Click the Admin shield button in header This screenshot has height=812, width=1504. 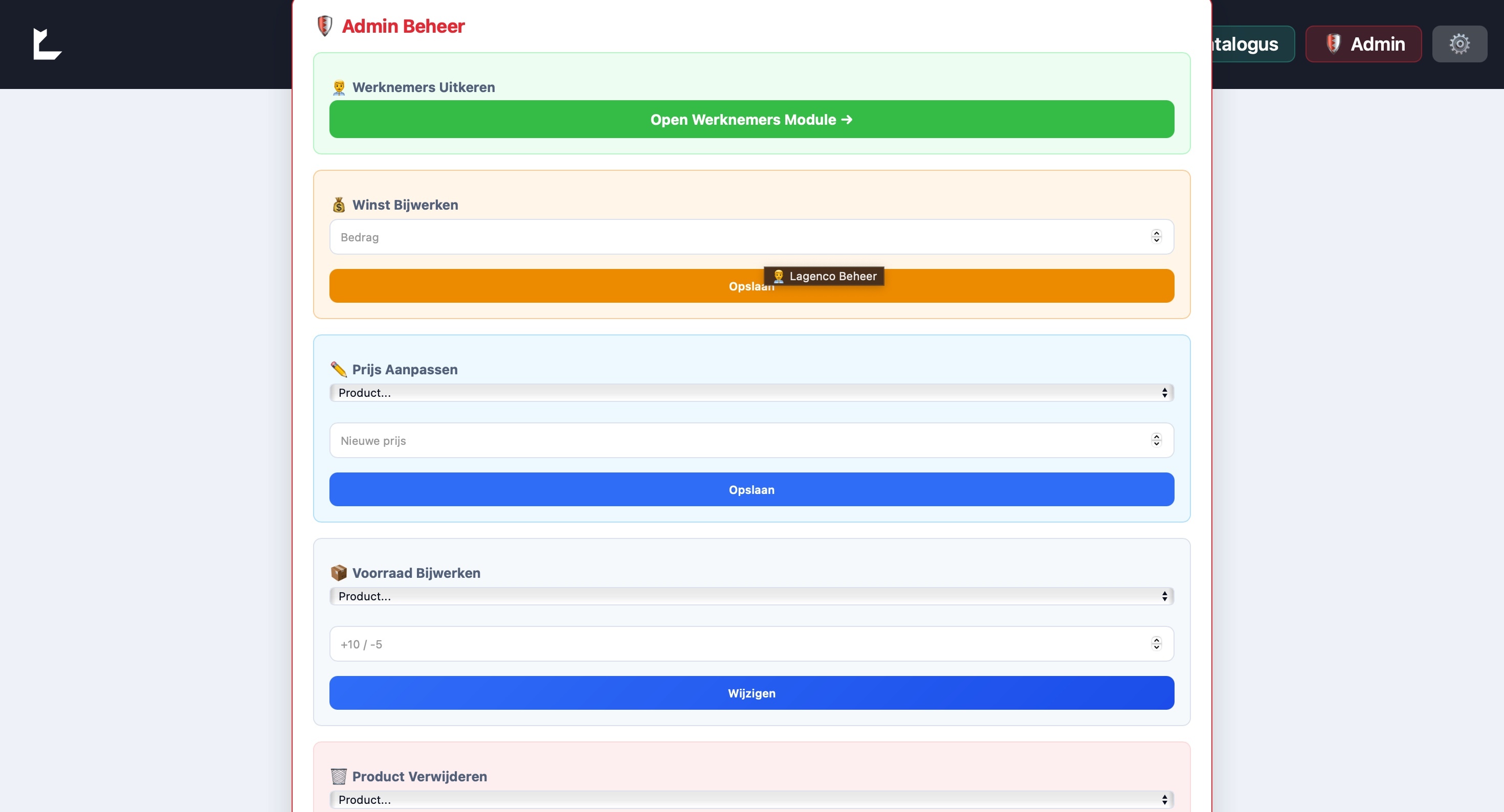click(x=1363, y=44)
